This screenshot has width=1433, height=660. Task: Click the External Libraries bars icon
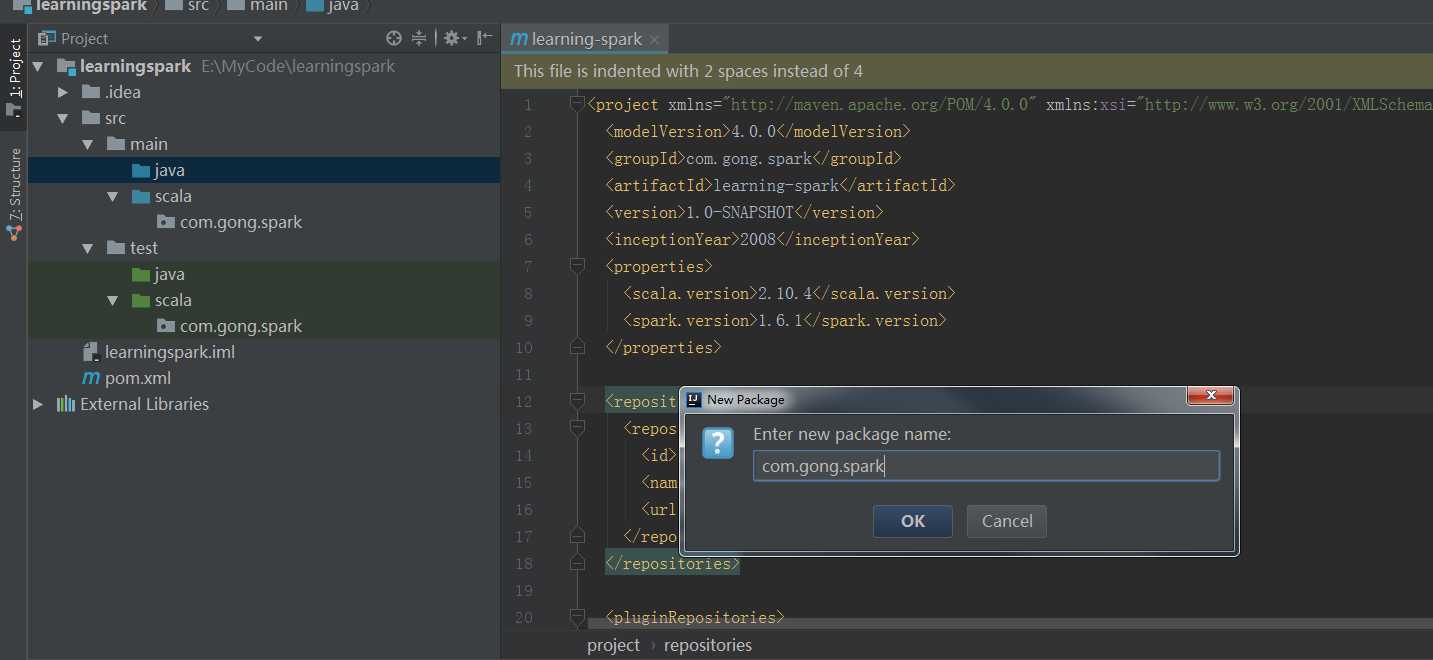pos(66,404)
